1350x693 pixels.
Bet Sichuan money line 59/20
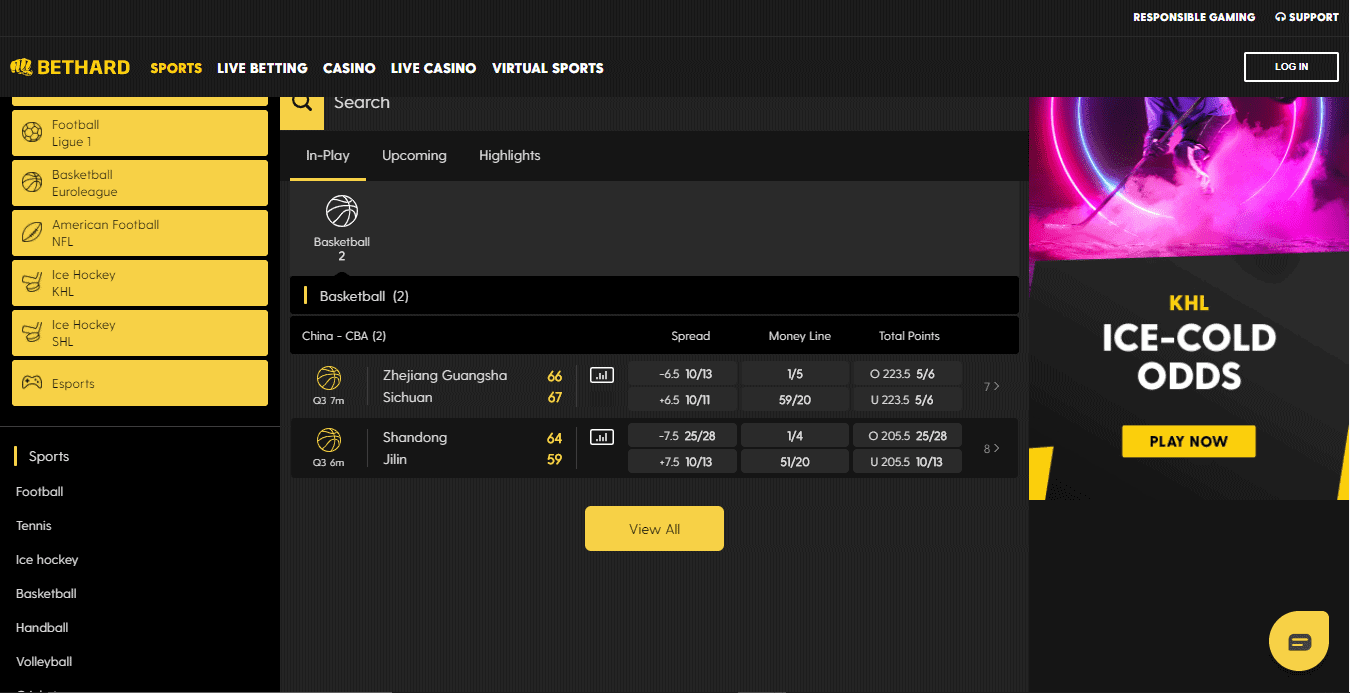795,399
